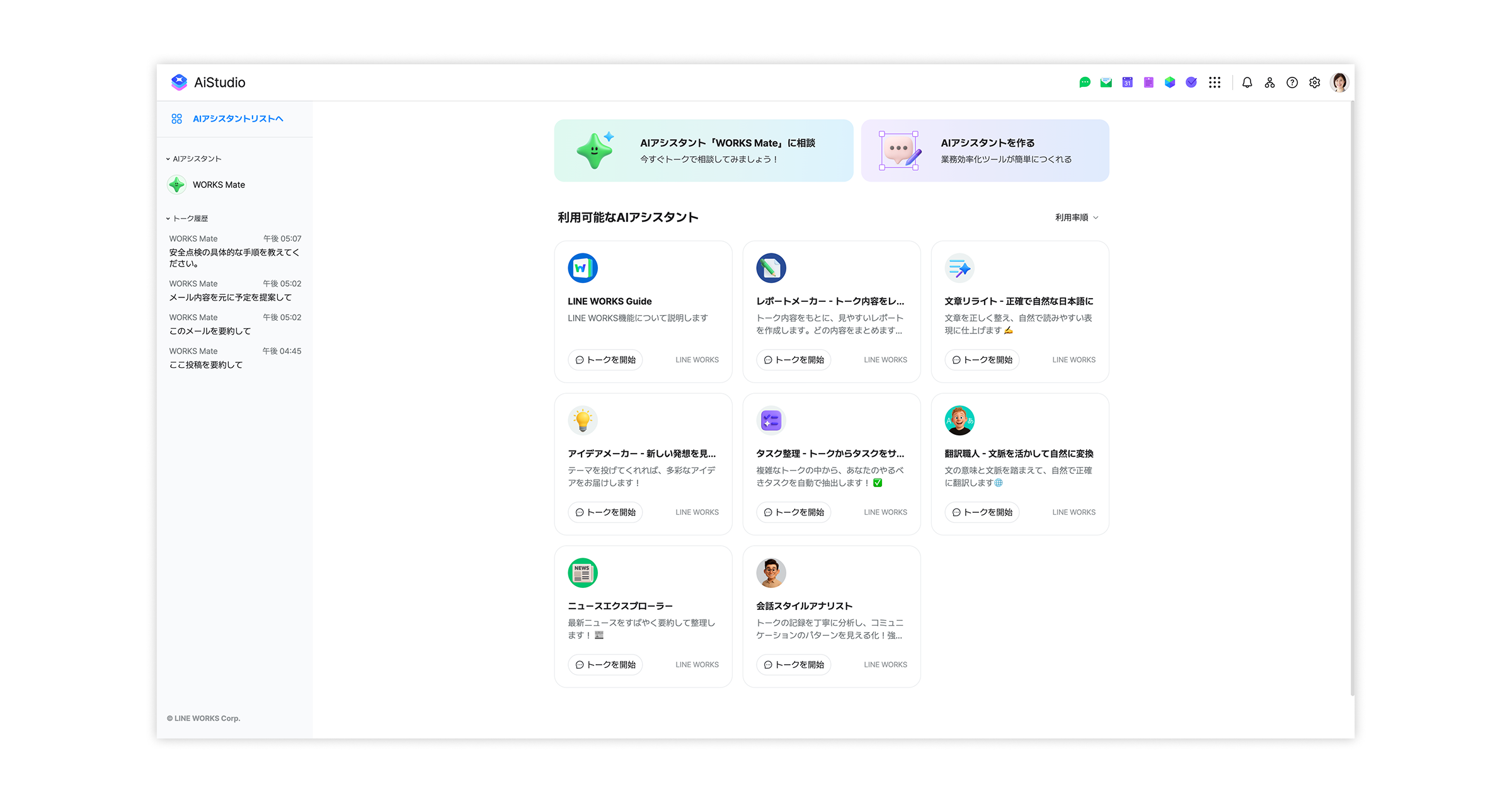Open the Mail envelope app icon
The width and height of the screenshot is (1512, 804).
[1106, 83]
